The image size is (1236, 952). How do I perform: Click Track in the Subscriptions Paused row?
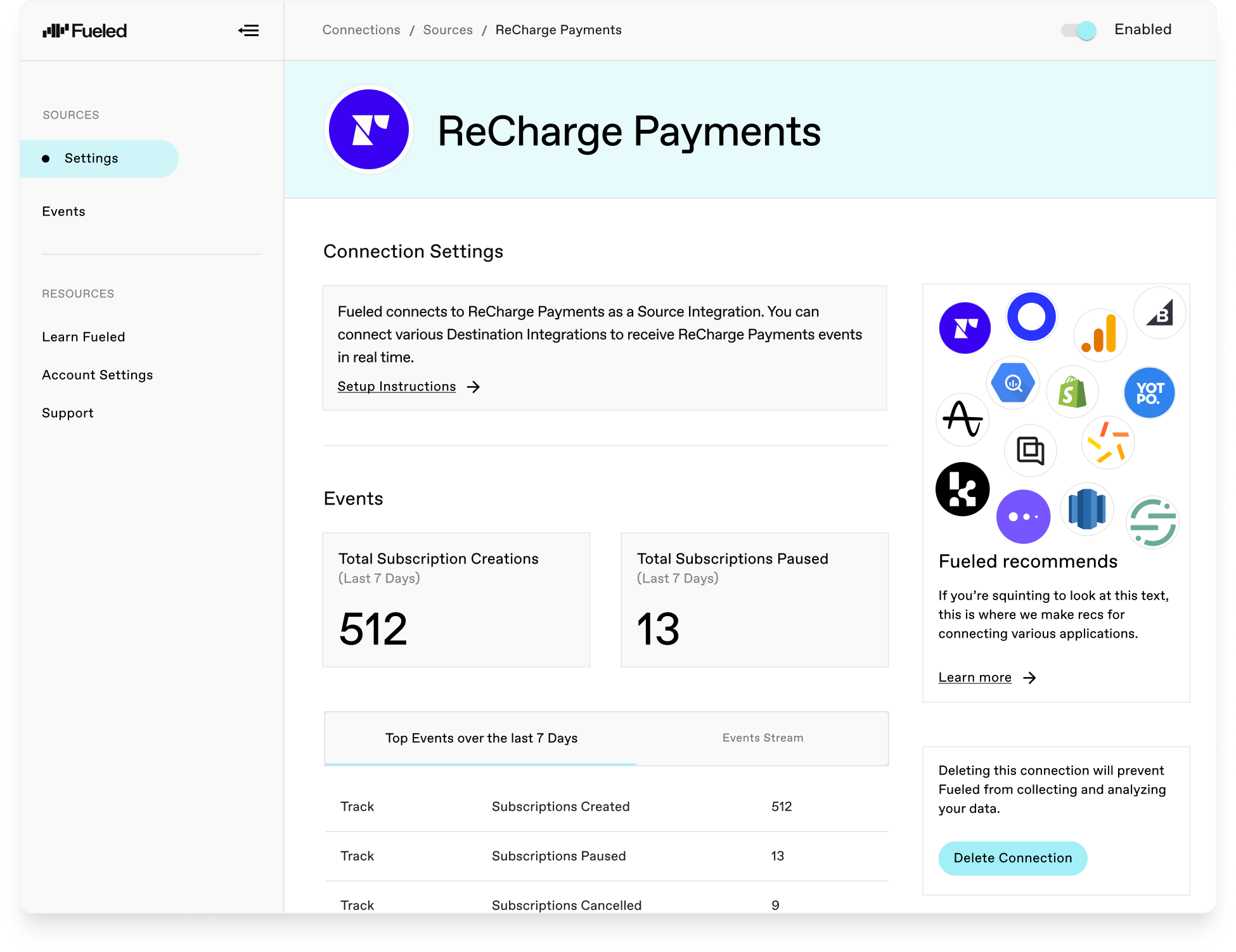pos(357,856)
